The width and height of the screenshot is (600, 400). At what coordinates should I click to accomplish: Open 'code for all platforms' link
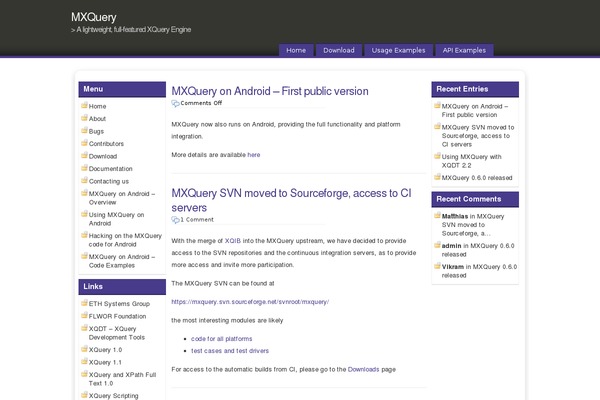[222, 339]
